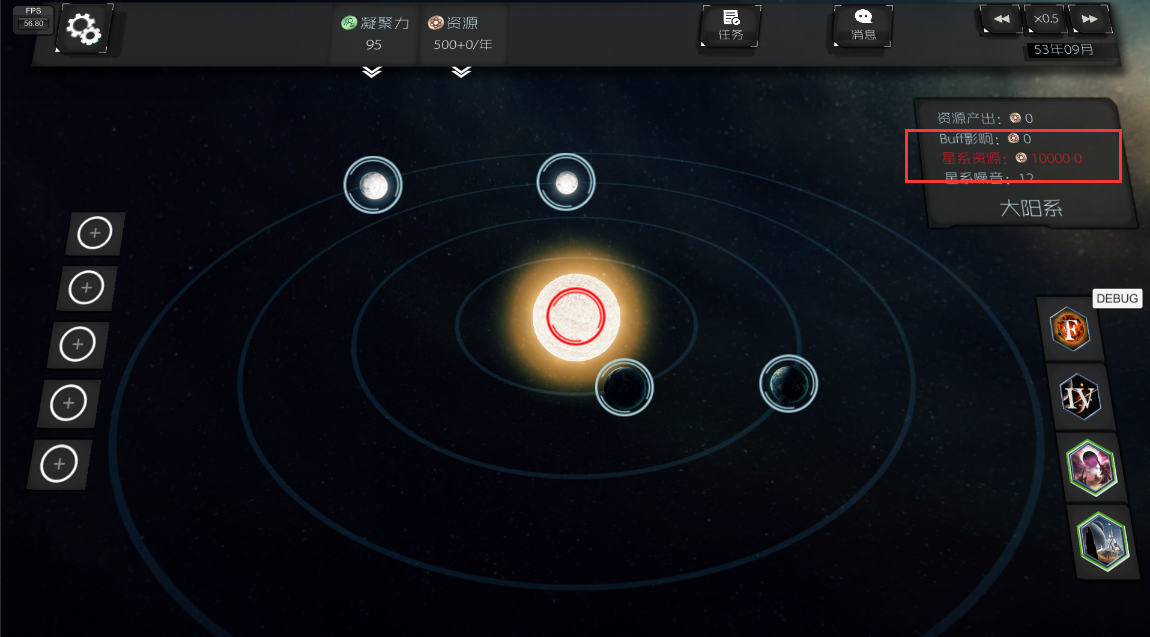Click the middle plus slot on left
The height and width of the screenshot is (637, 1150).
[x=77, y=345]
